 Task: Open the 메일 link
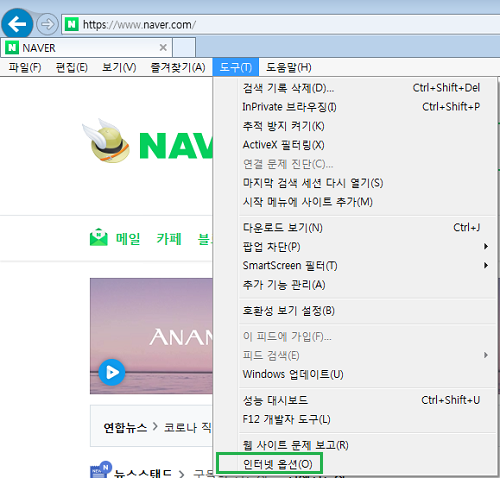[x=128, y=239]
